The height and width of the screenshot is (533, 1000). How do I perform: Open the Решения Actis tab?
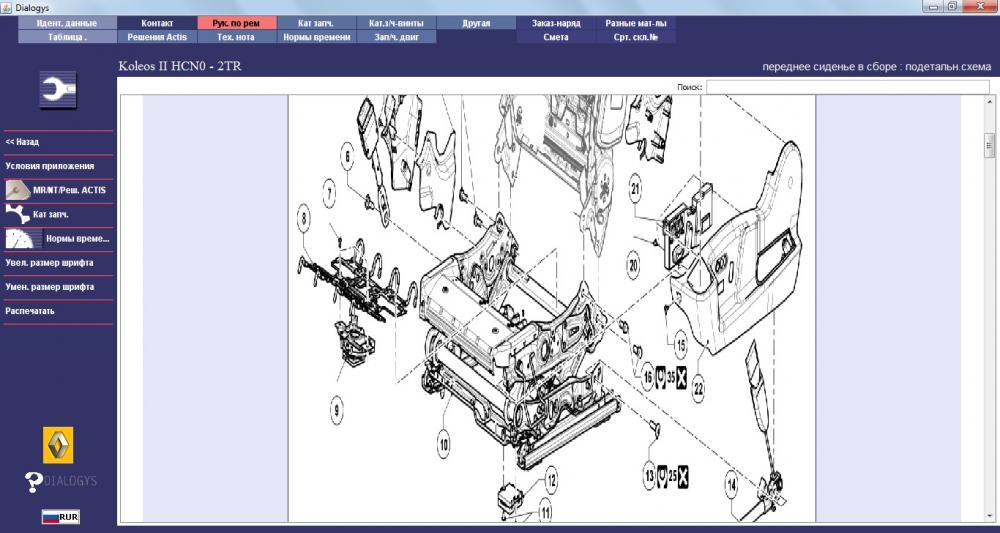tap(157, 37)
